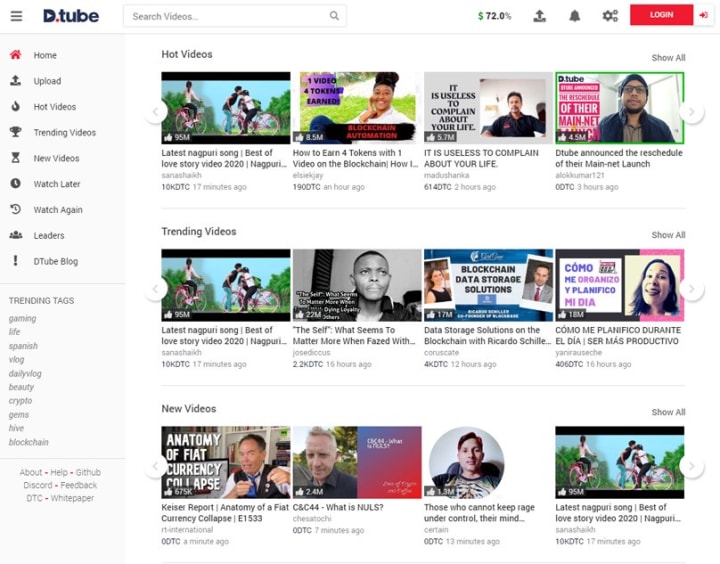
Task: Click uploader name rt-international
Action: point(187,530)
